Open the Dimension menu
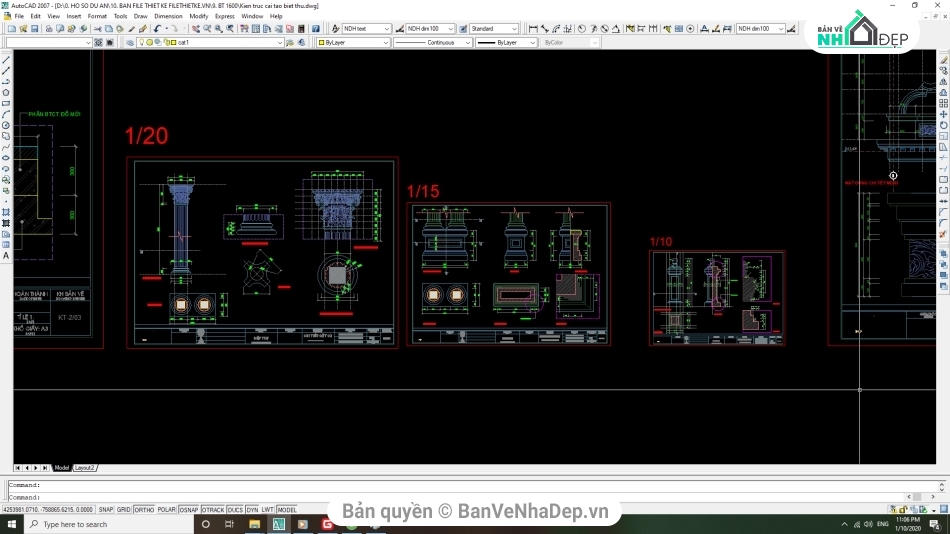Image resolution: width=950 pixels, height=534 pixels. coord(168,16)
